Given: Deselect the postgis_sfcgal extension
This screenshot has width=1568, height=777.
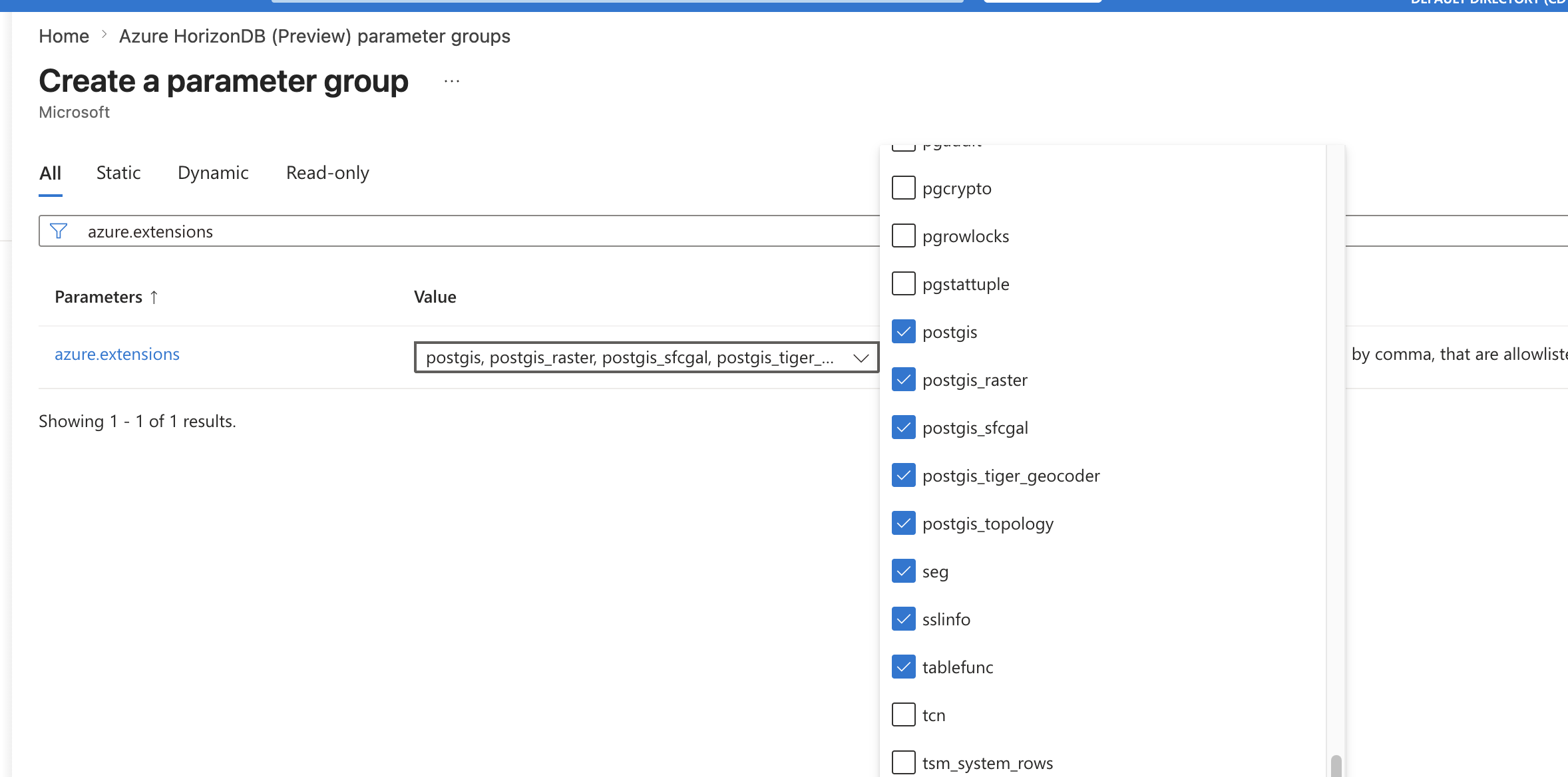Looking at the screenshot, I should pos(903,427).
